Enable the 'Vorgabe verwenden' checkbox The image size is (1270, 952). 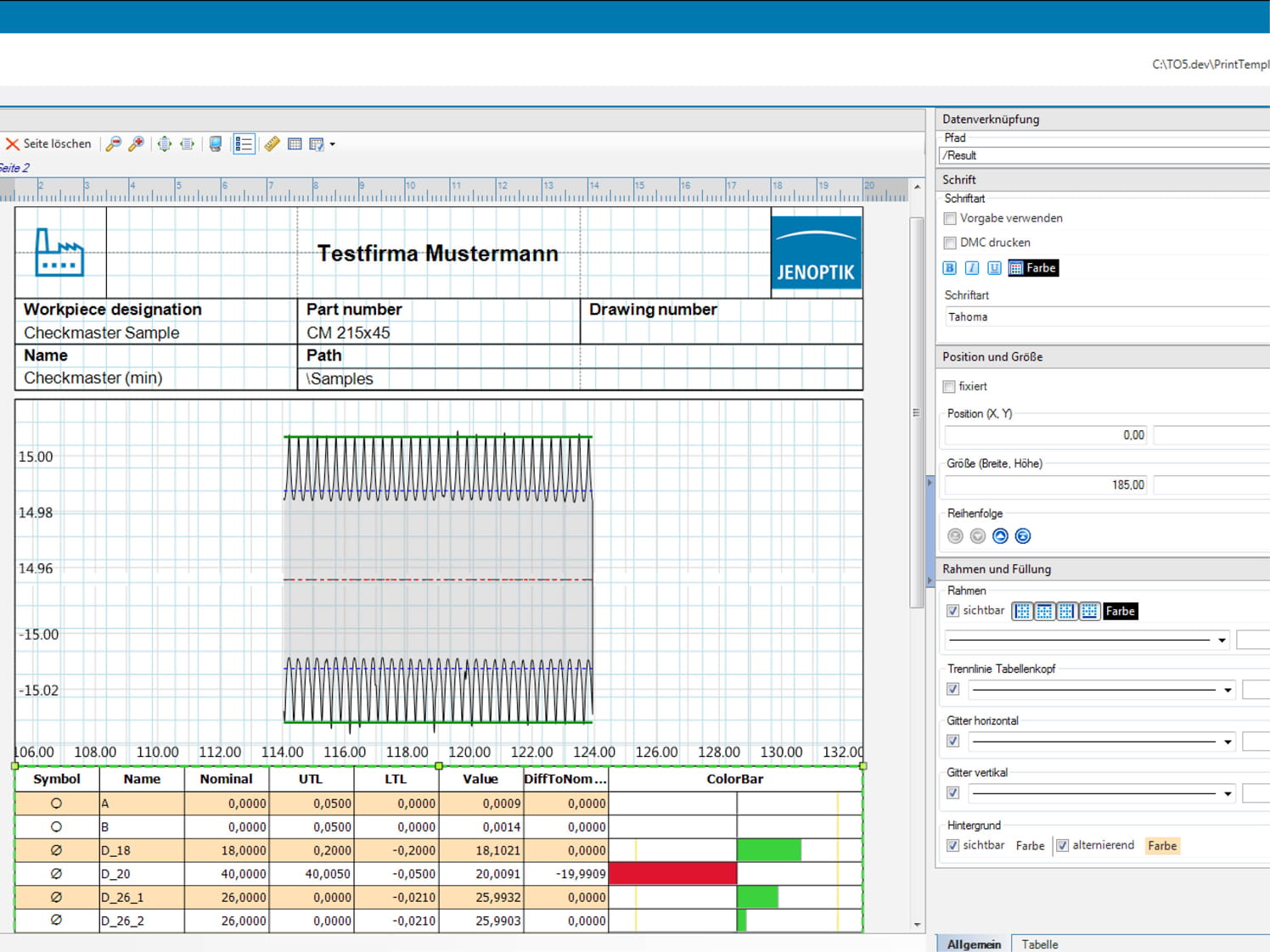(x=950, y=219)
